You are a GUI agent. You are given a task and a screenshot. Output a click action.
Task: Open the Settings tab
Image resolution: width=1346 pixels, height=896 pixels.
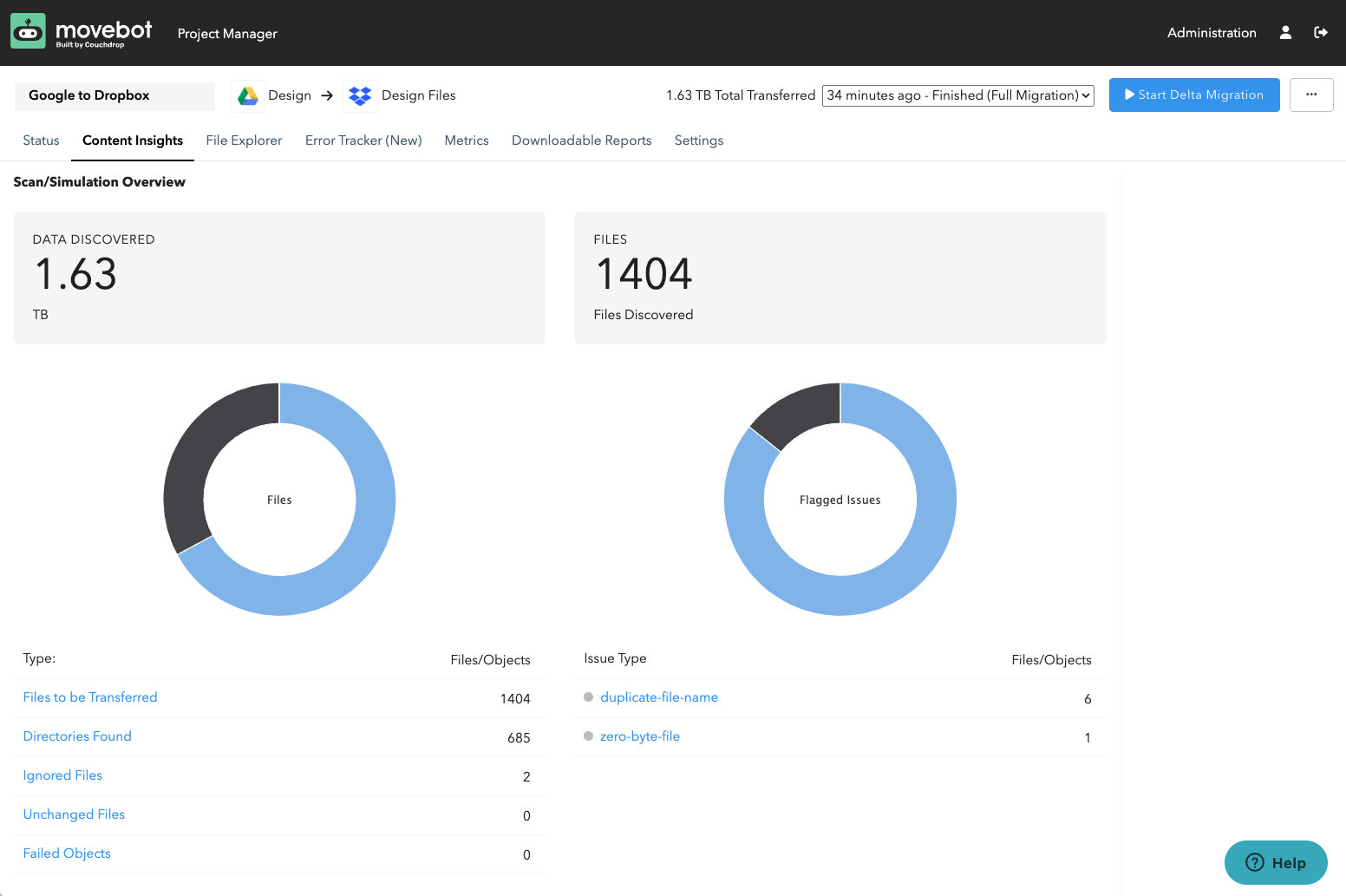[699, 140]
